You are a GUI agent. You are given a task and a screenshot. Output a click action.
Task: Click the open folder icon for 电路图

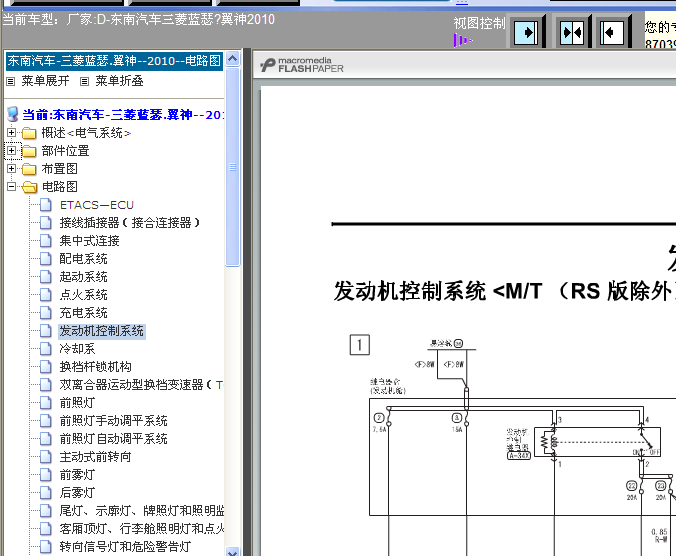pyautogui.click(x=29, y=187)
